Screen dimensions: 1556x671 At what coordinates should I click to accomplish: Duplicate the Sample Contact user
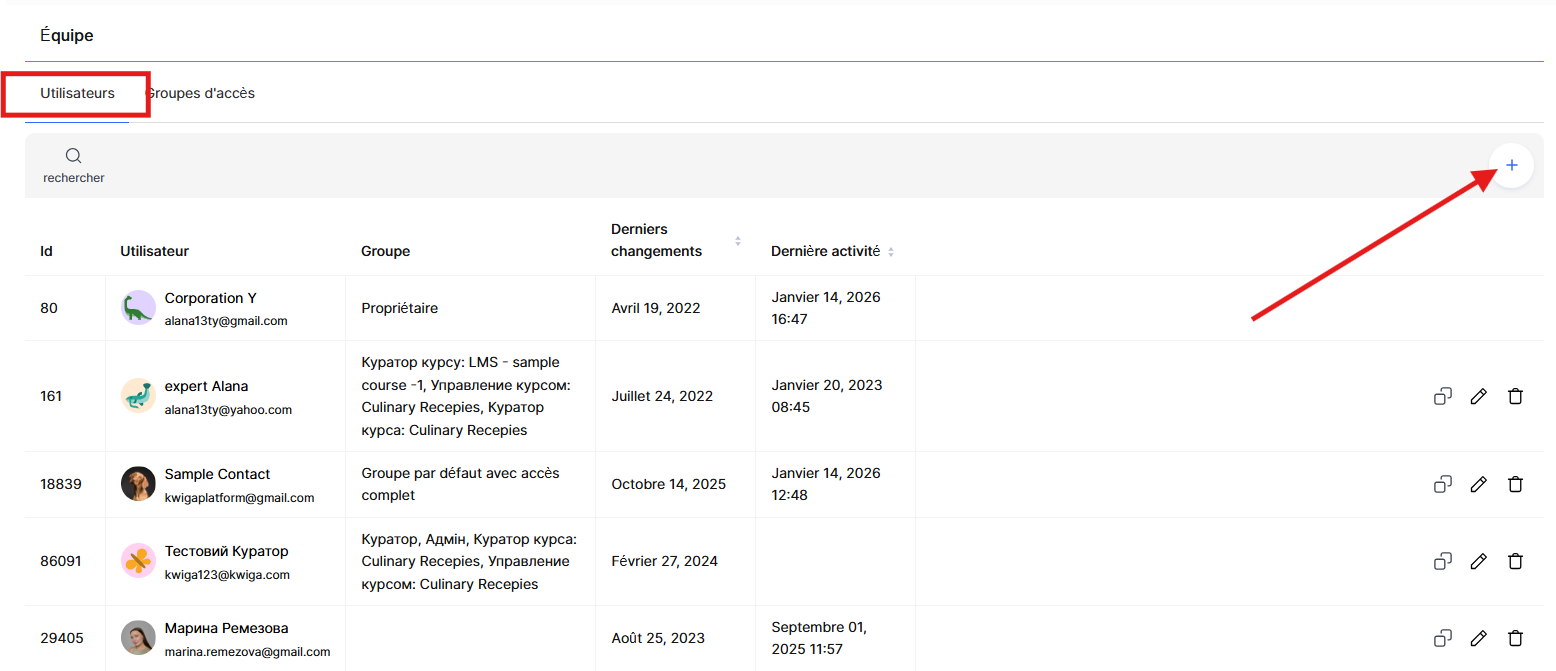pos(1442,484)
